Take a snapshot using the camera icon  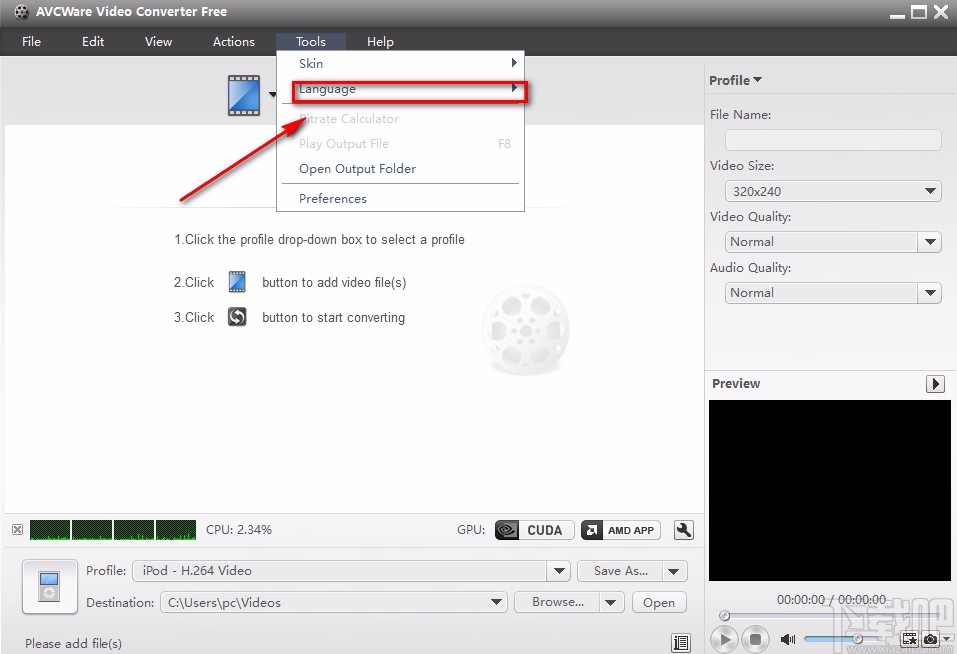pyautogui.click(x=930, y=639)
